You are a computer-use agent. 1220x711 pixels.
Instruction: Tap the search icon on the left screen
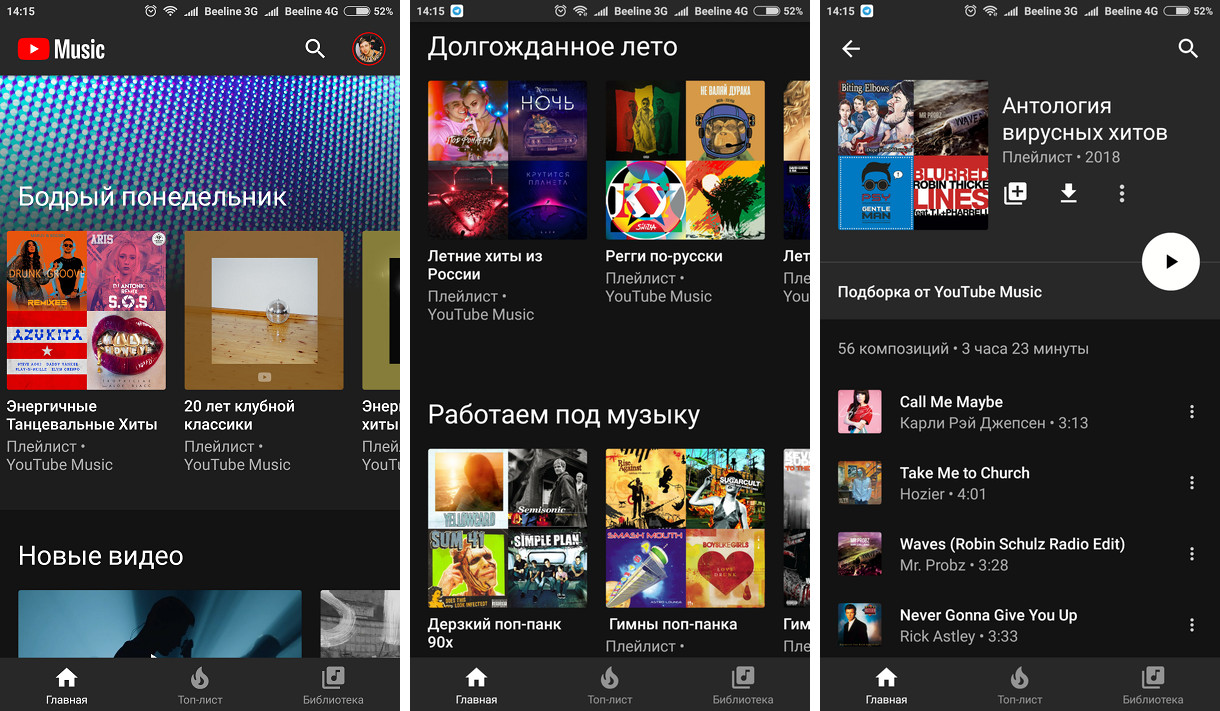click(315, 49)
